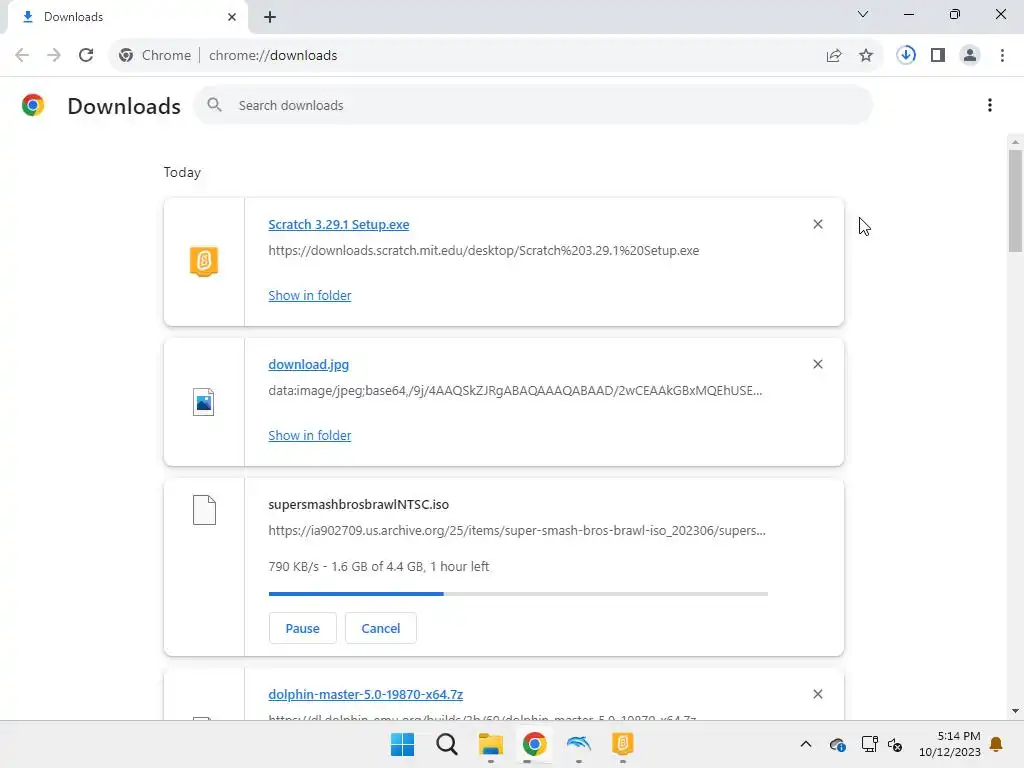This screenshot has height=768, width=1024.
Task: Show Scratch setup in folder
Action: 310,295
